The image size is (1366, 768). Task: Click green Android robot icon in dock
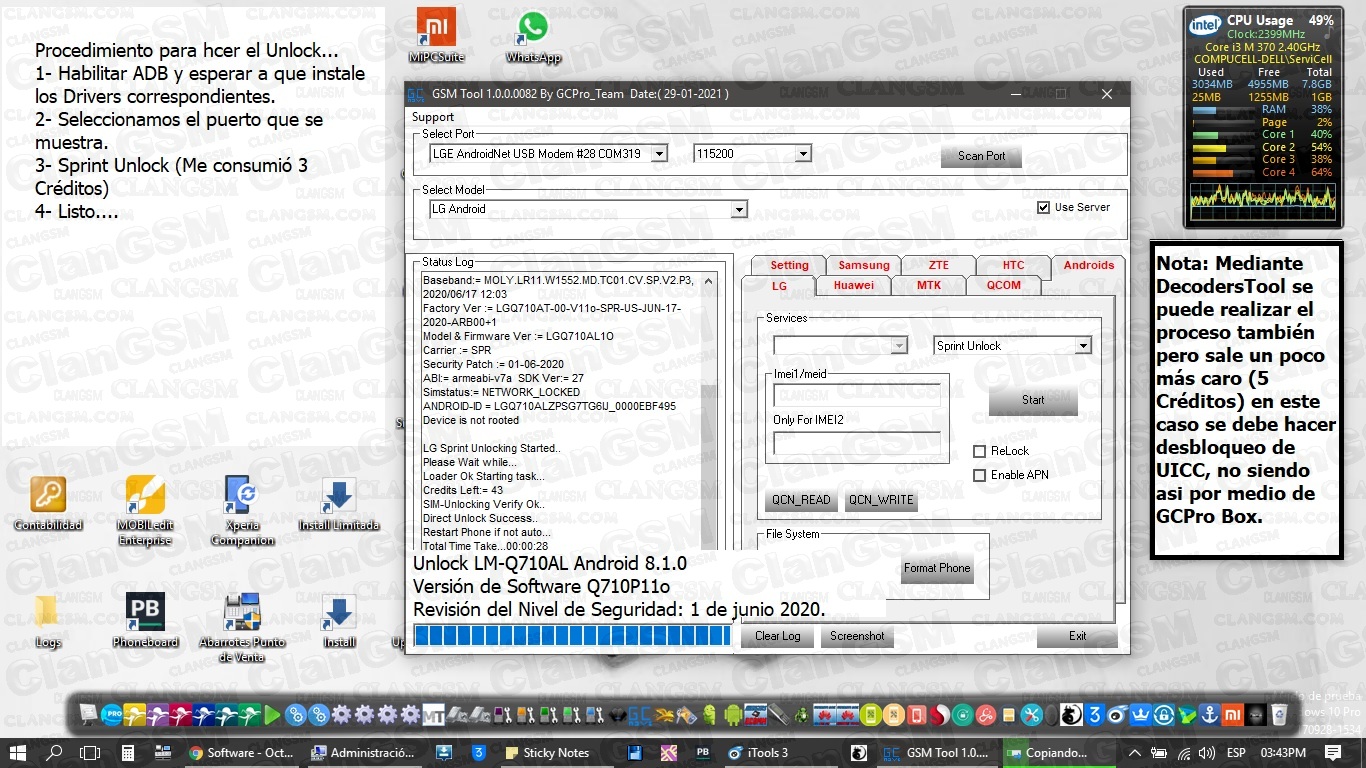[x=732, y=716]
